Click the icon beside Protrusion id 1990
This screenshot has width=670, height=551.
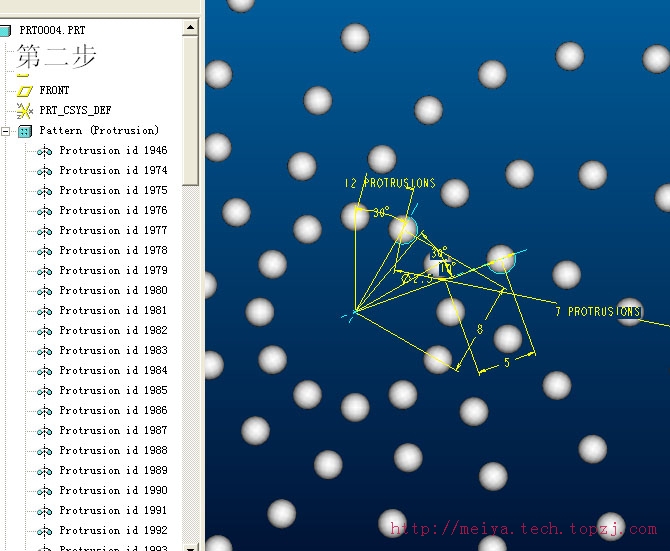[44, 491]
